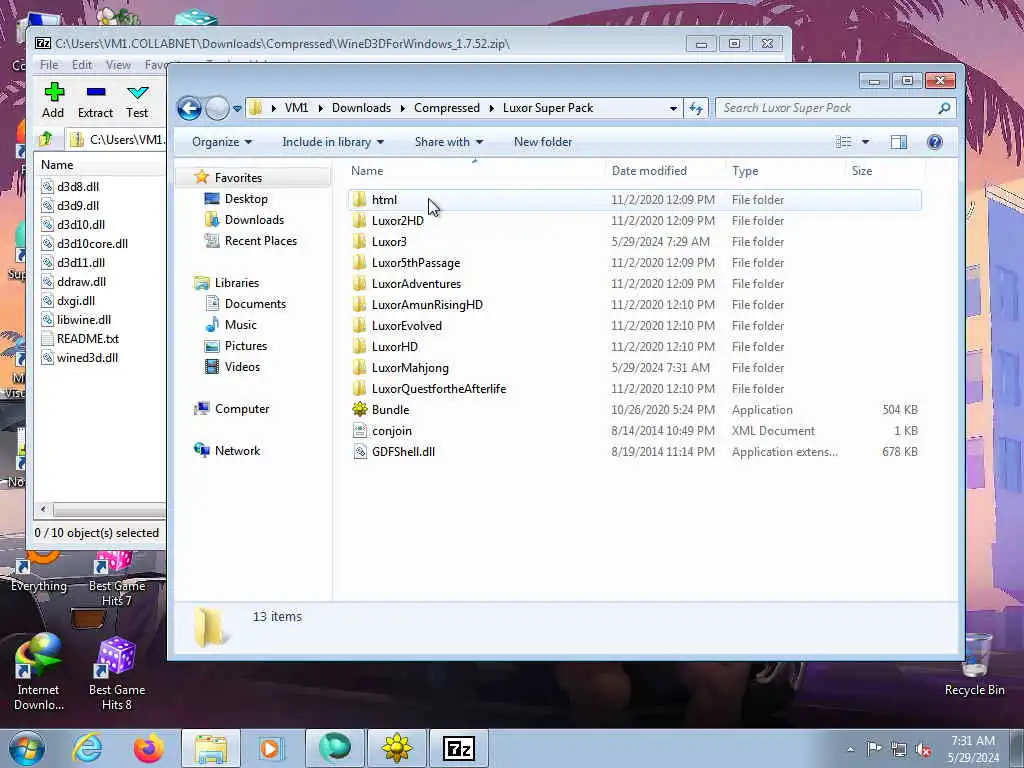
Task: Select the Luxor2HD folder
Action: [x=635, y=221]
